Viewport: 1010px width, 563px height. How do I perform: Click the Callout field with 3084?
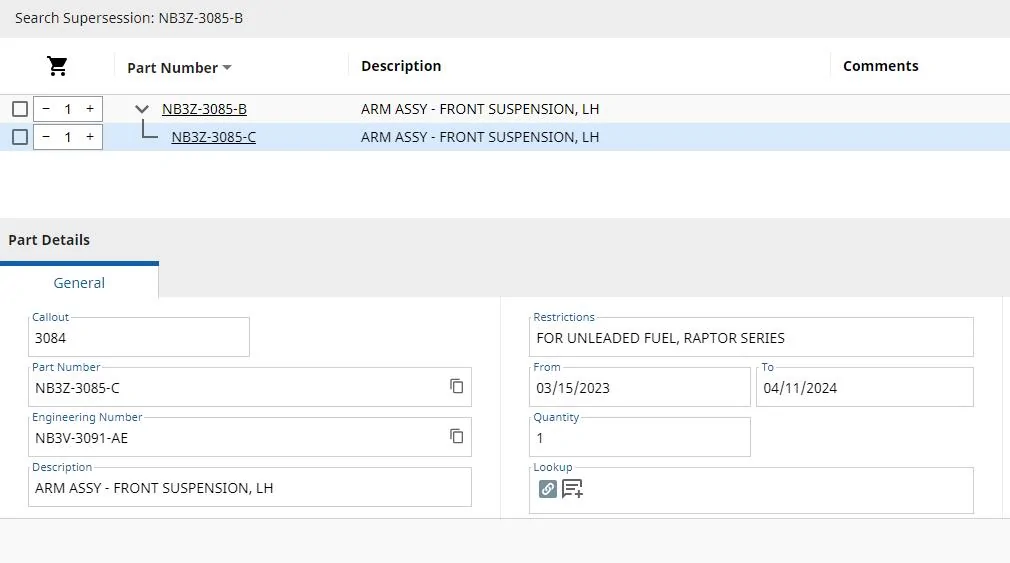(x=138, y=337)
